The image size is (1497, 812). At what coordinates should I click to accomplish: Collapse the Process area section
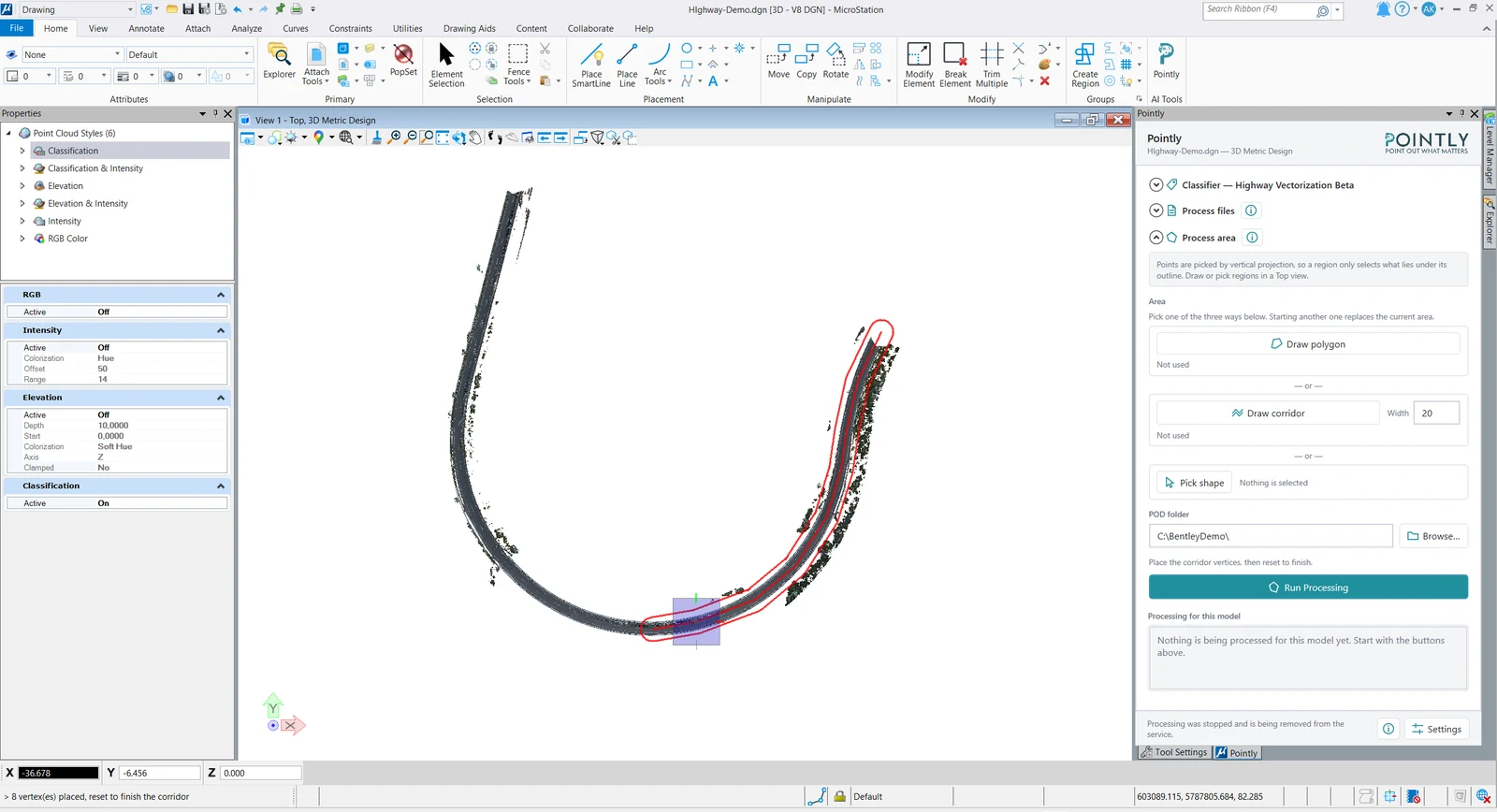[x=1156, y=238]
